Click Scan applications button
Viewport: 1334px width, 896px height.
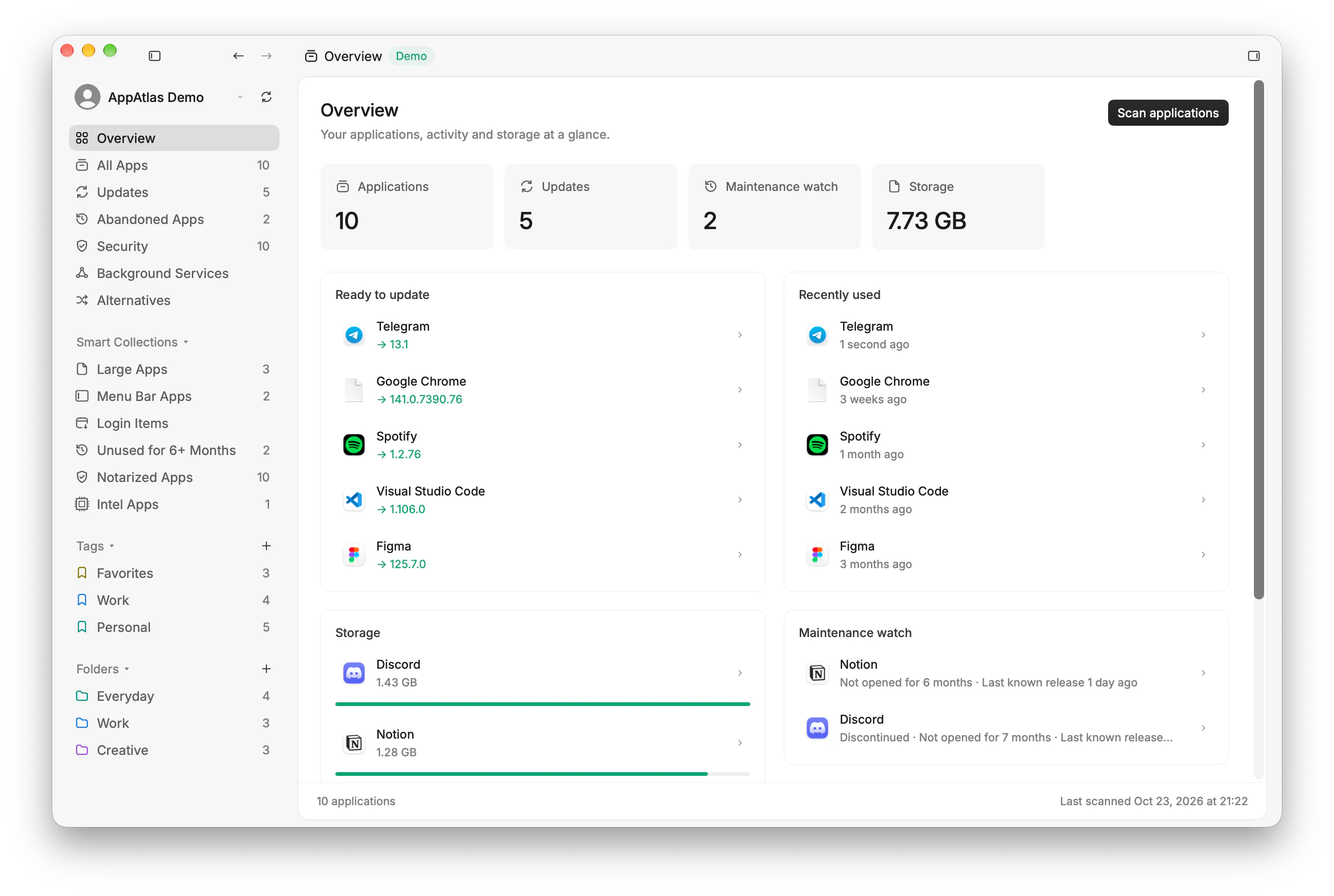click(x=1168, y=113)
